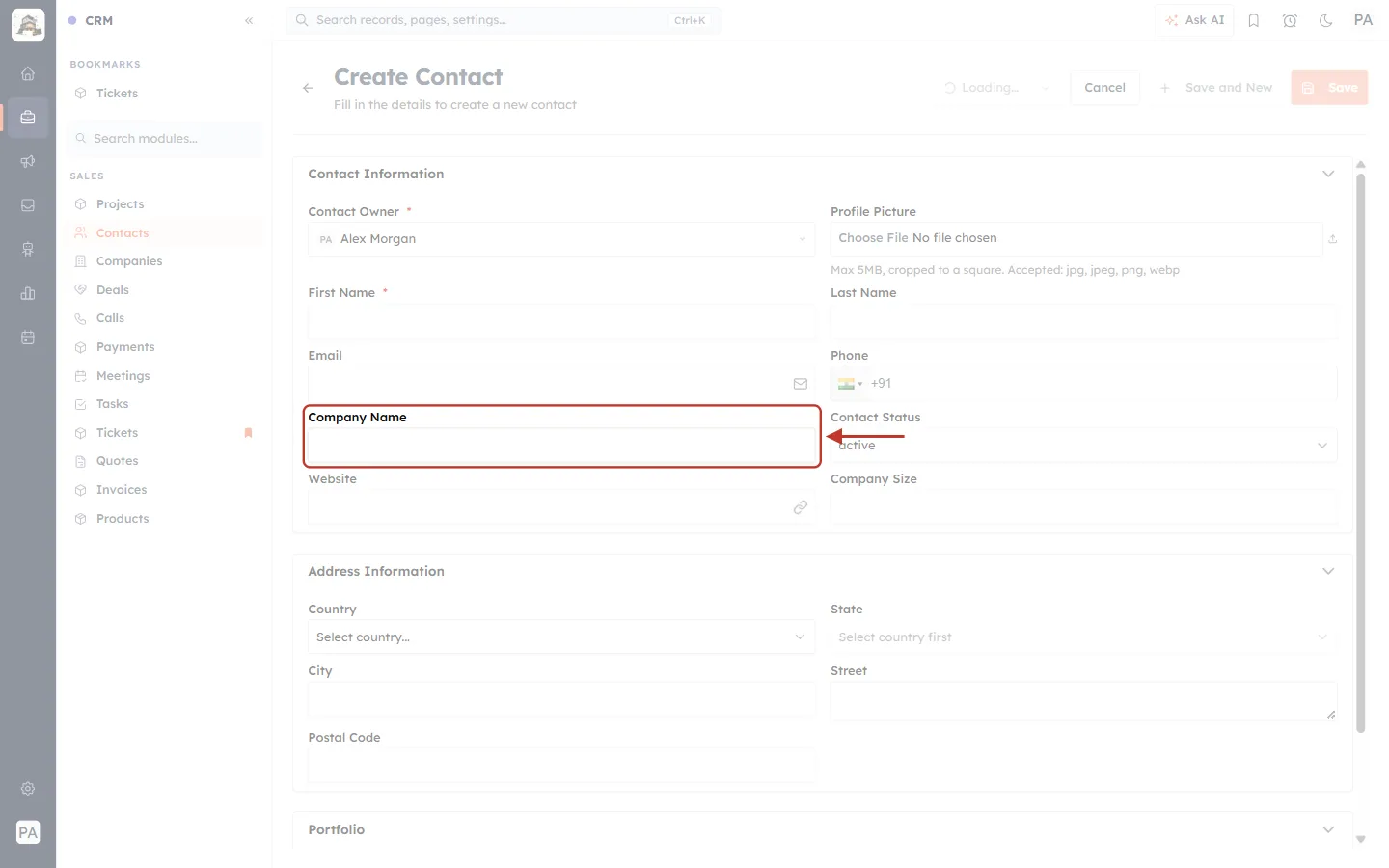Screen dimensions: 1389x868
Task: Open the PA user menu in top bar
Action: coord(1363,20)
